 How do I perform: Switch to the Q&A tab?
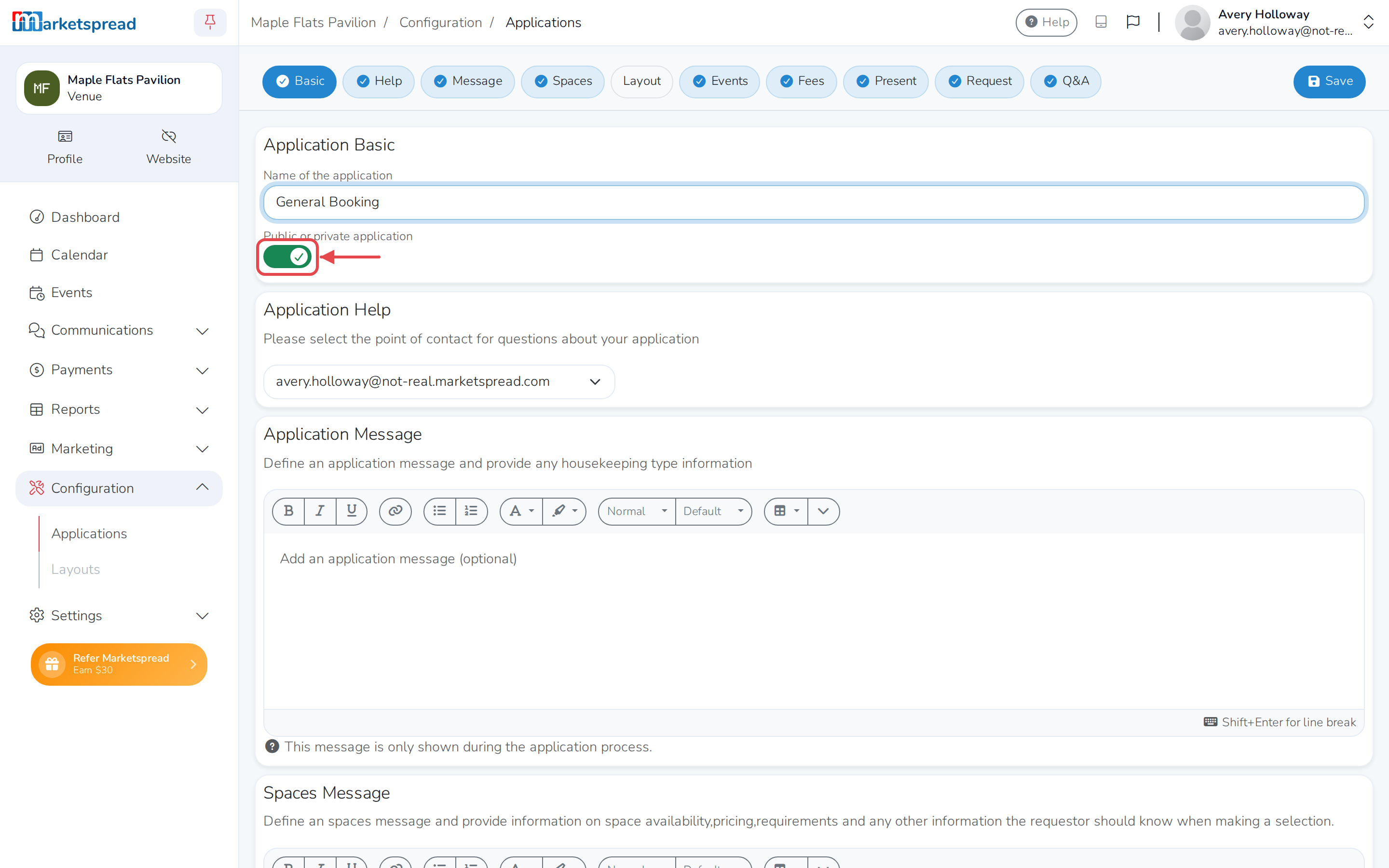pos(1065,81)
